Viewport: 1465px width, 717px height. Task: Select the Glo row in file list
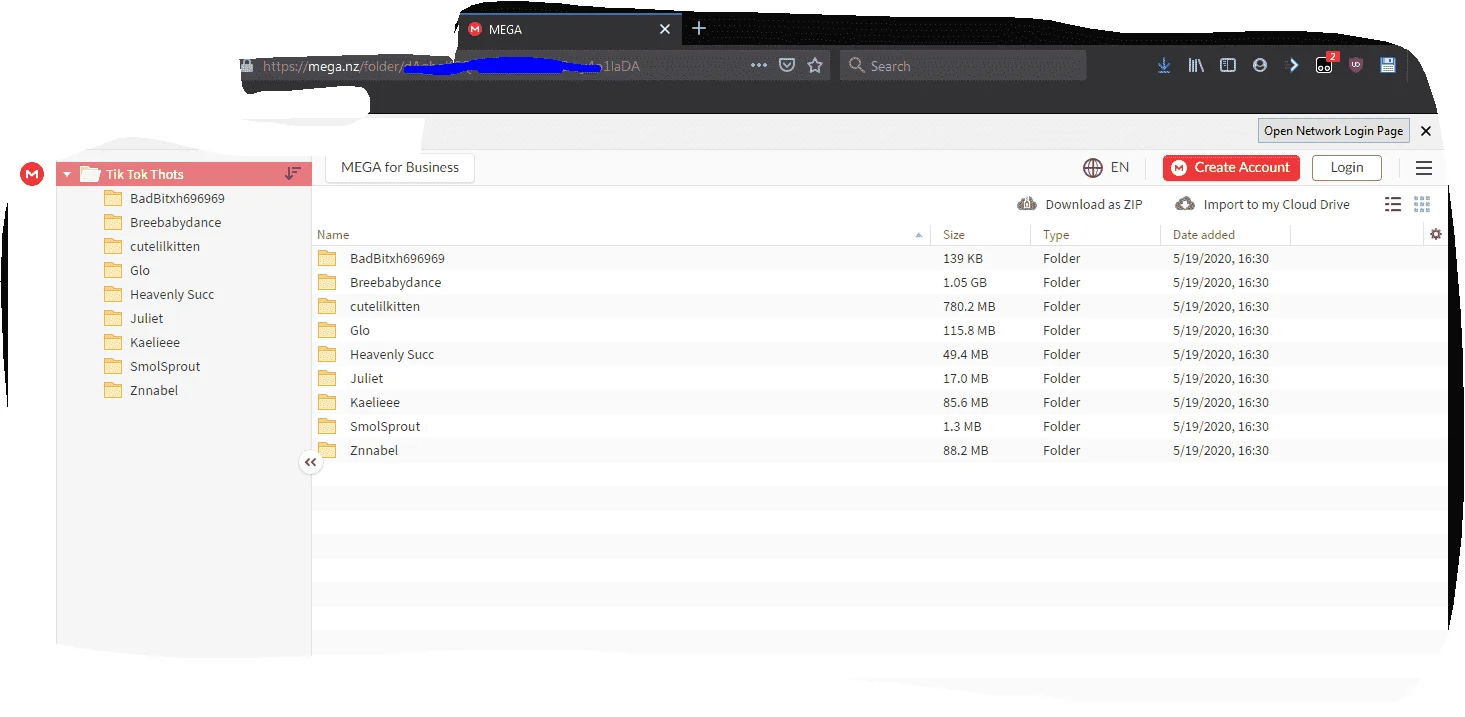(x=878, y=330)
